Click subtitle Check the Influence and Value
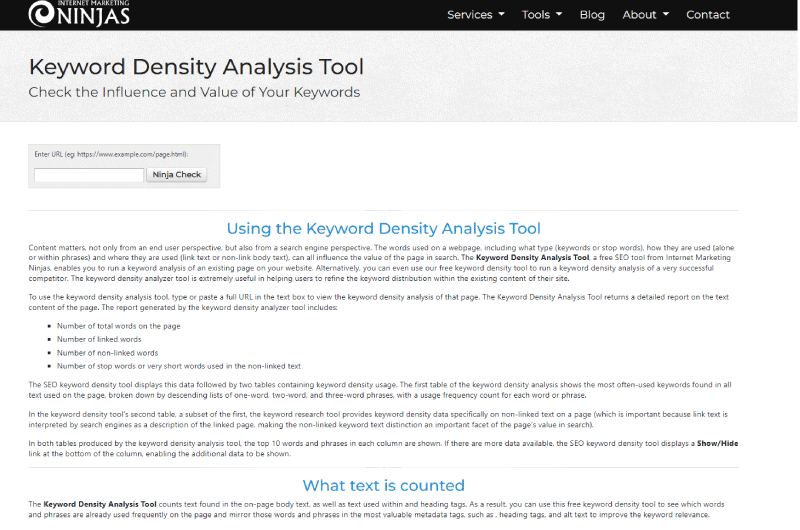This screenshot has height=530, width=800. coord(194,92)
